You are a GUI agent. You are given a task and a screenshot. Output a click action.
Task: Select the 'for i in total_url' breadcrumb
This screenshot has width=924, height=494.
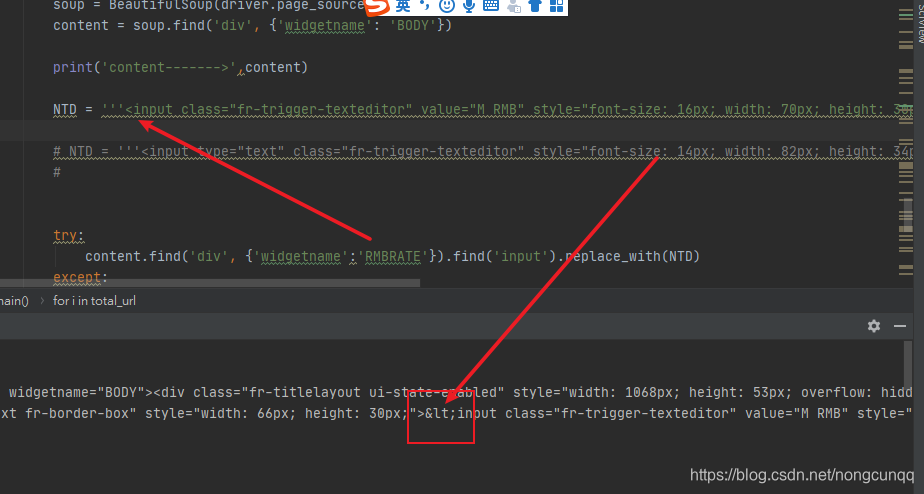click(x=94, y=301)
